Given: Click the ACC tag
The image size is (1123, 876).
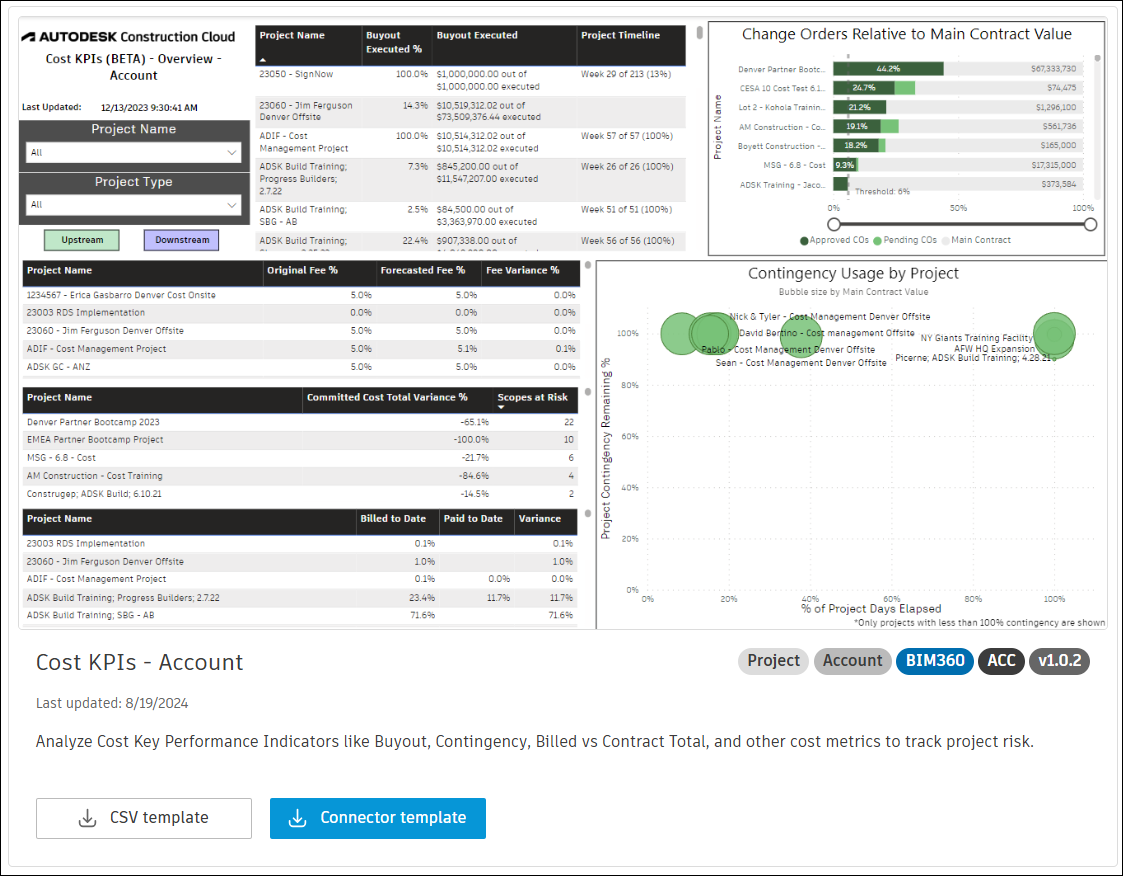Looking at the screenshot, I should coord(1001,661).
